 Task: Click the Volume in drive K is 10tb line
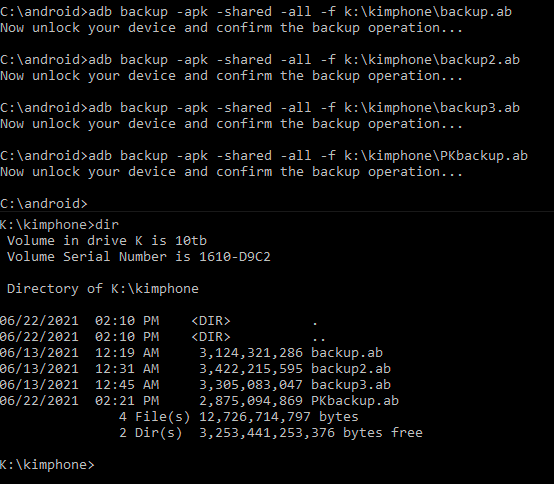pyautogui.click(x=107, y=241)
